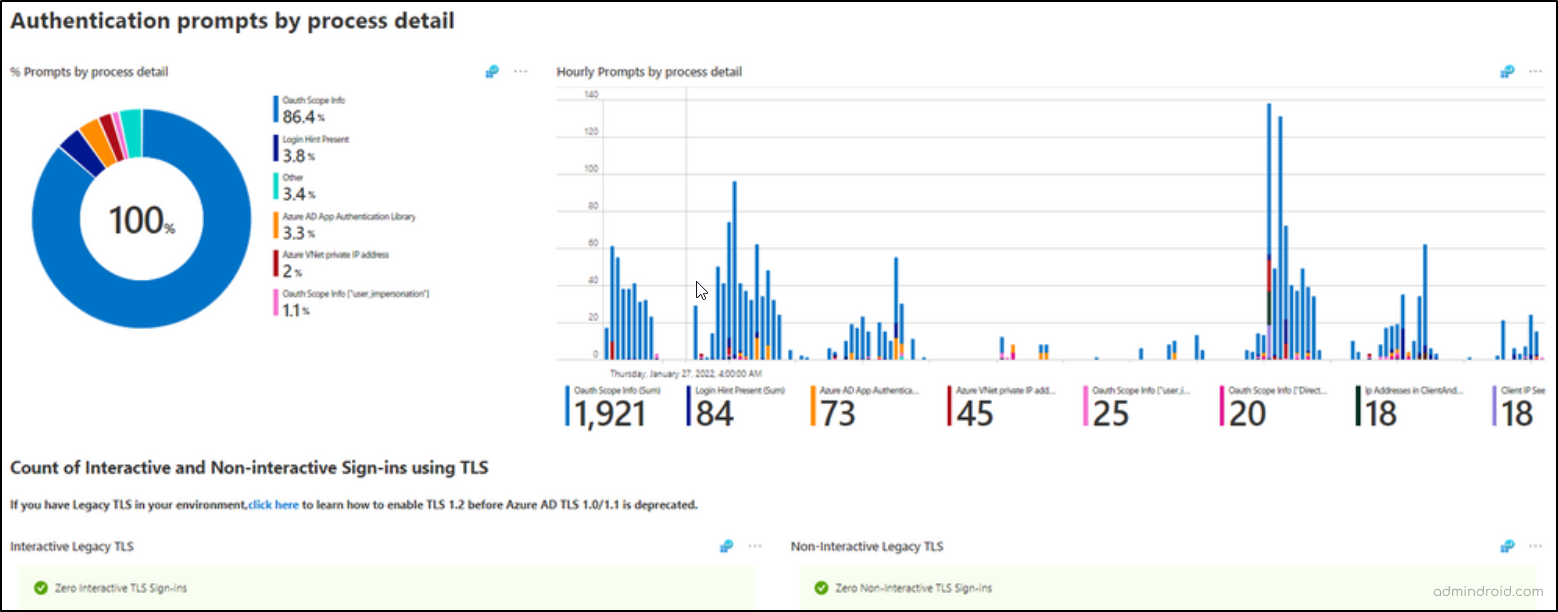Open the Hourly Prompts ellipsis menu

pyautogui.click(x=1536, y=71)
